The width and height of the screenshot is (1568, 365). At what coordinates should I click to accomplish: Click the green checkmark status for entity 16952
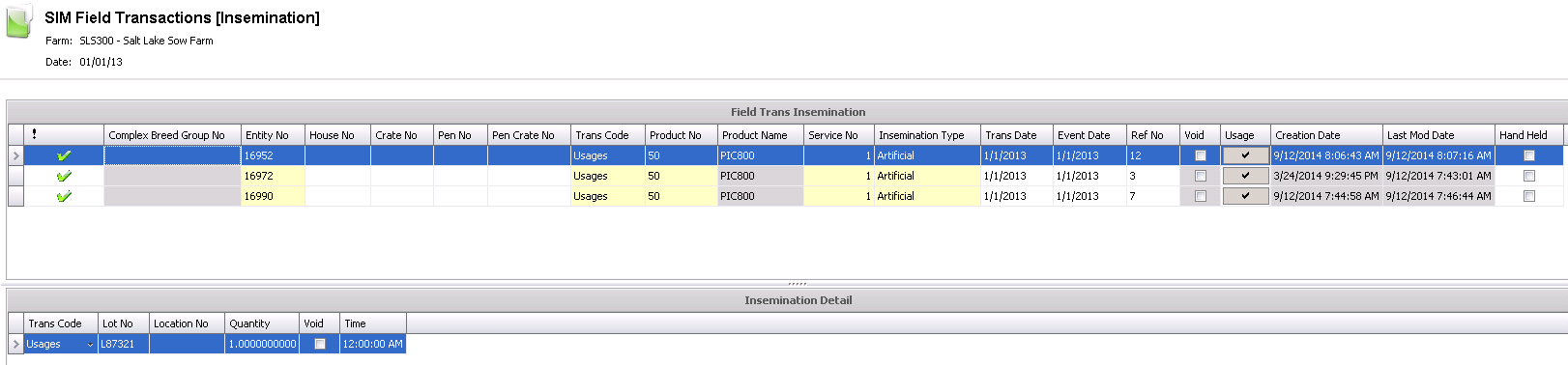(64, 155)
